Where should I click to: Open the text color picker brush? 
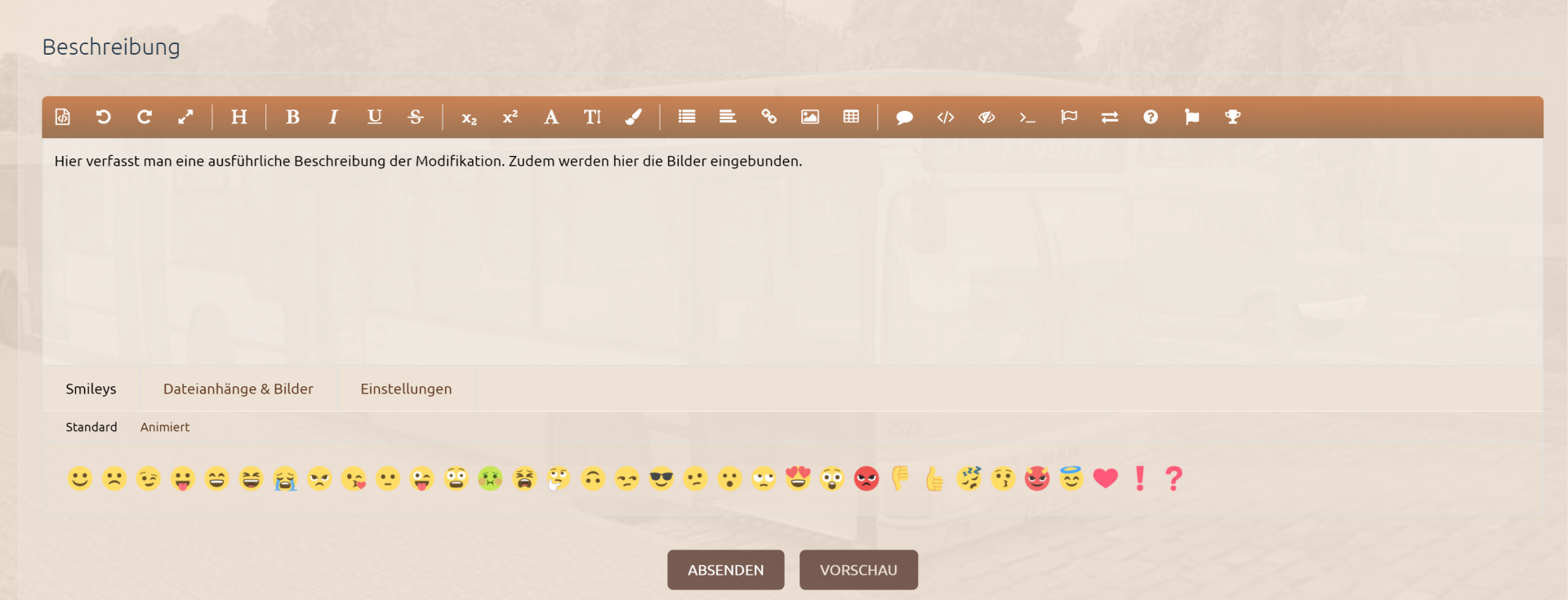[x=633, y=117]
